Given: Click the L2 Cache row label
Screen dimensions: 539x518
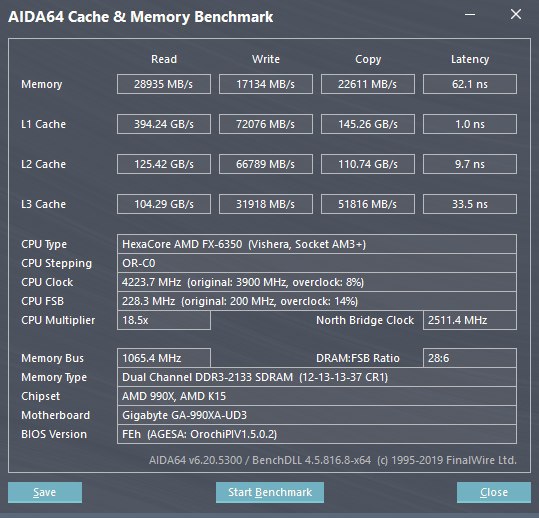Looking at the screenshot, I should click(x=43, y=164).
